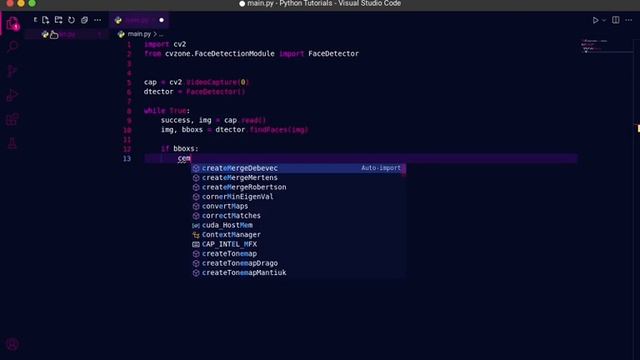640x360 pixels.
Task: Click the class icon beside ContextManager
Action: (196, 235)
